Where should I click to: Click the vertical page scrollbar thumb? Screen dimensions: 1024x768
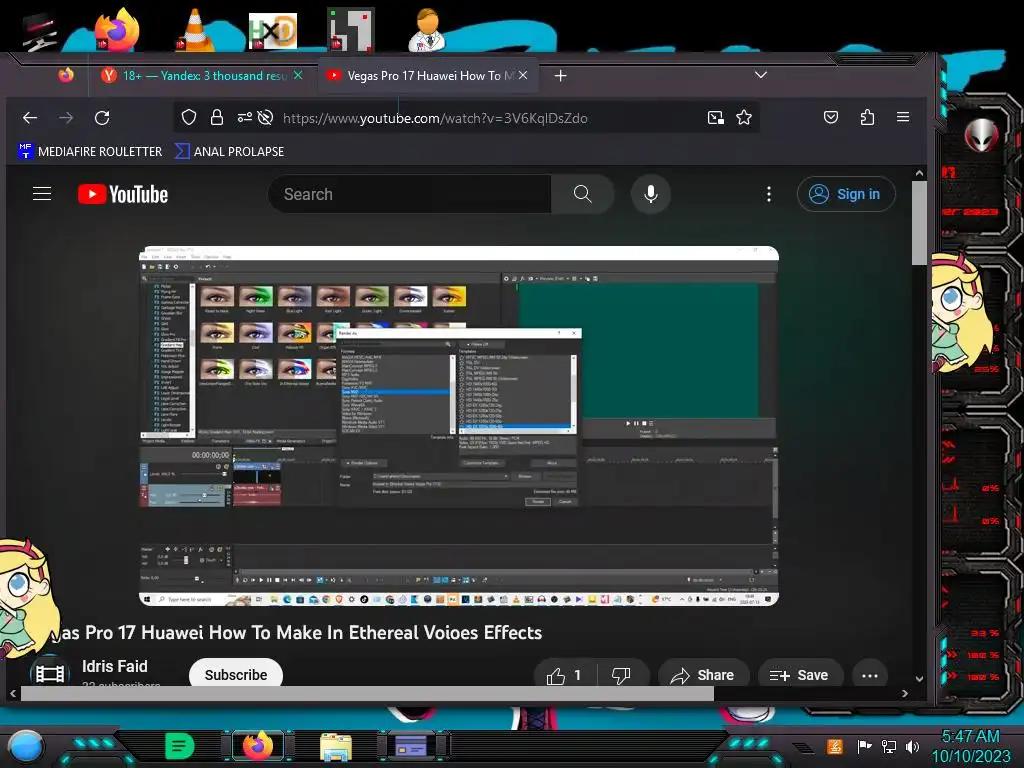click(x=920, y=223)
